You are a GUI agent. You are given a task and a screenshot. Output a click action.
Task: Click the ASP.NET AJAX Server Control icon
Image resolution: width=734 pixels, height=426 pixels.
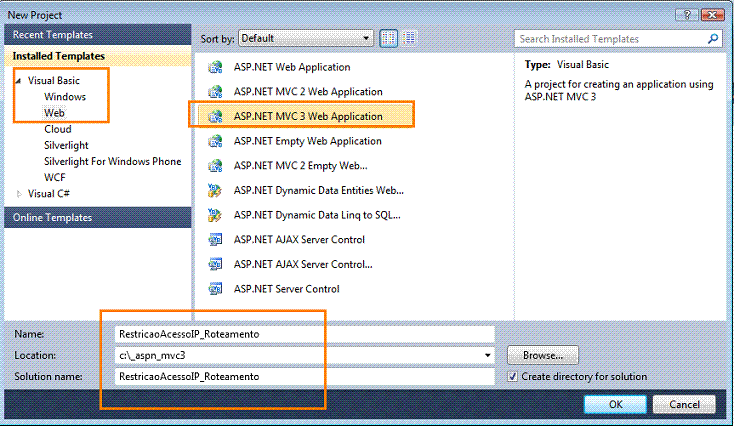215,240
